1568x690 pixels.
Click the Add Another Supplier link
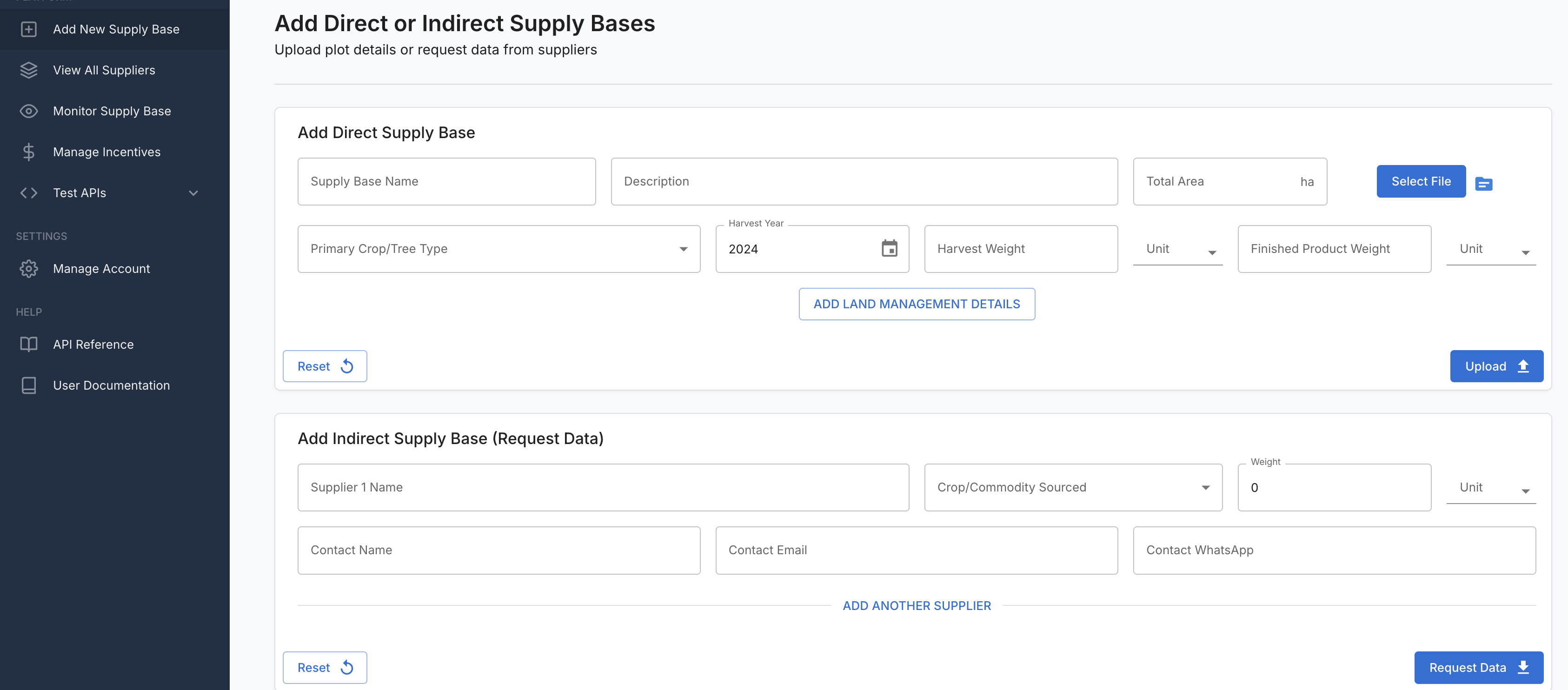(916, 605)
